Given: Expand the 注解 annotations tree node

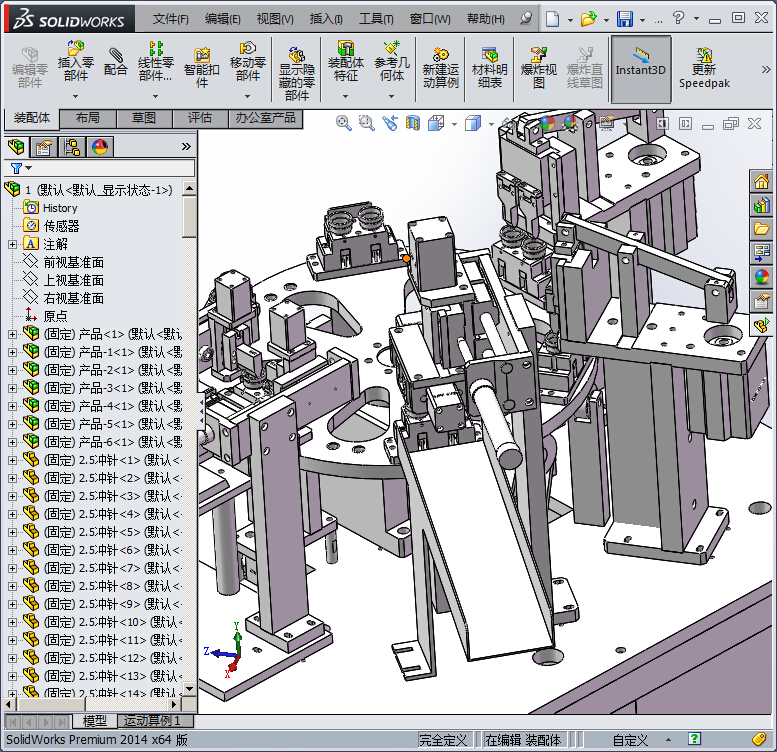Looking at the screenshot, I should coord(12,244).
